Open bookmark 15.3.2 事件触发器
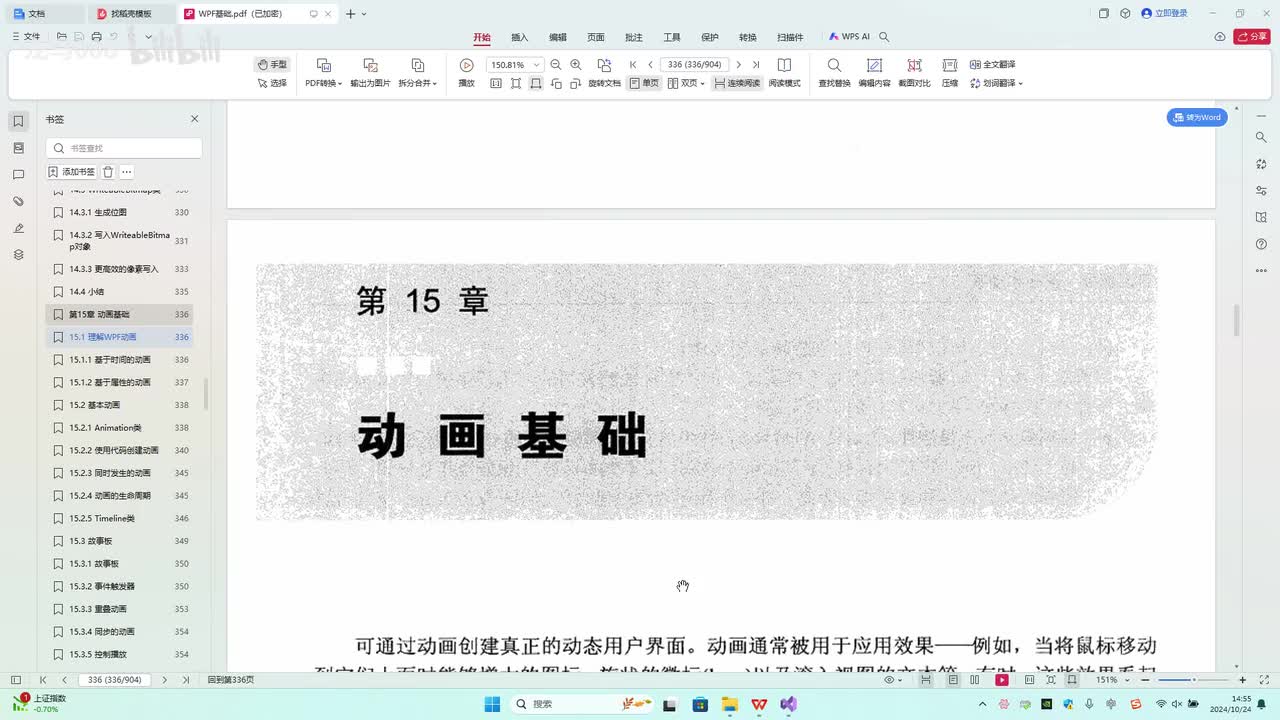Screen dimensions: 1280x720 [x=119, y=586]
